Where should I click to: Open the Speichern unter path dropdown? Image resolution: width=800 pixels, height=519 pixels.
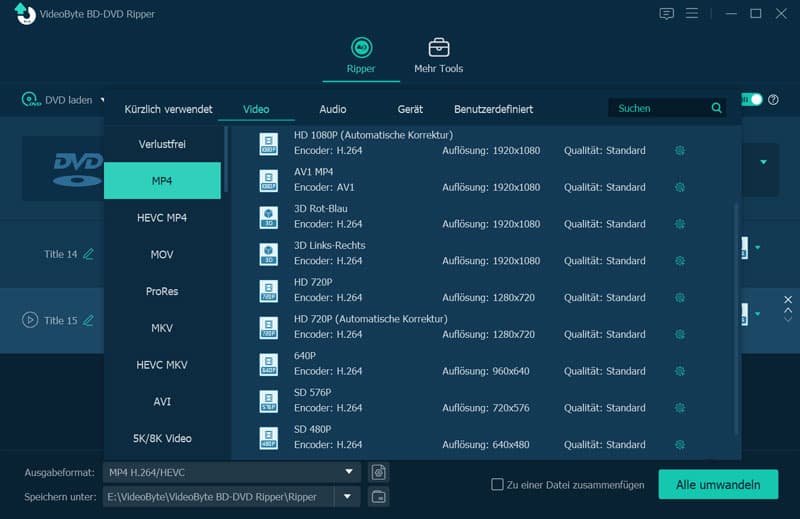[x=347, y=497]
